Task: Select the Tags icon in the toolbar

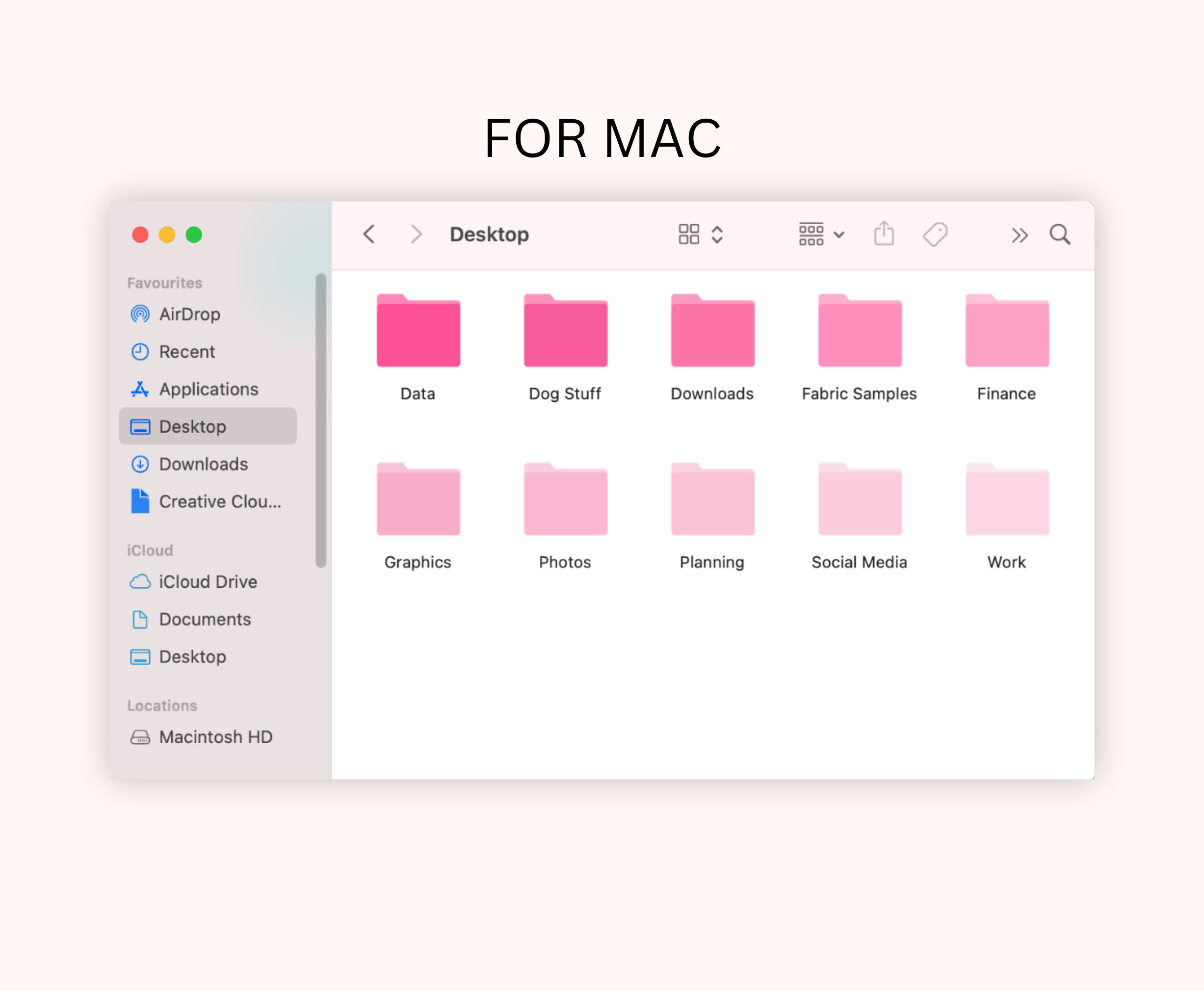Action: [x=936, y=234]
